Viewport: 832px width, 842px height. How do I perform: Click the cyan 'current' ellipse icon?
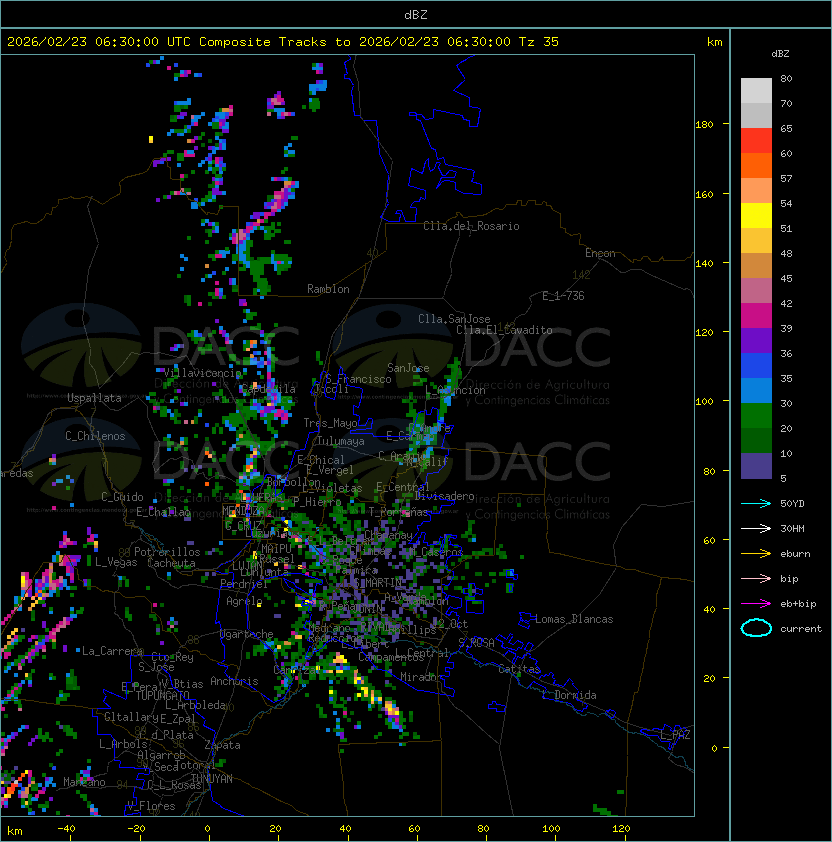(756, 628)
